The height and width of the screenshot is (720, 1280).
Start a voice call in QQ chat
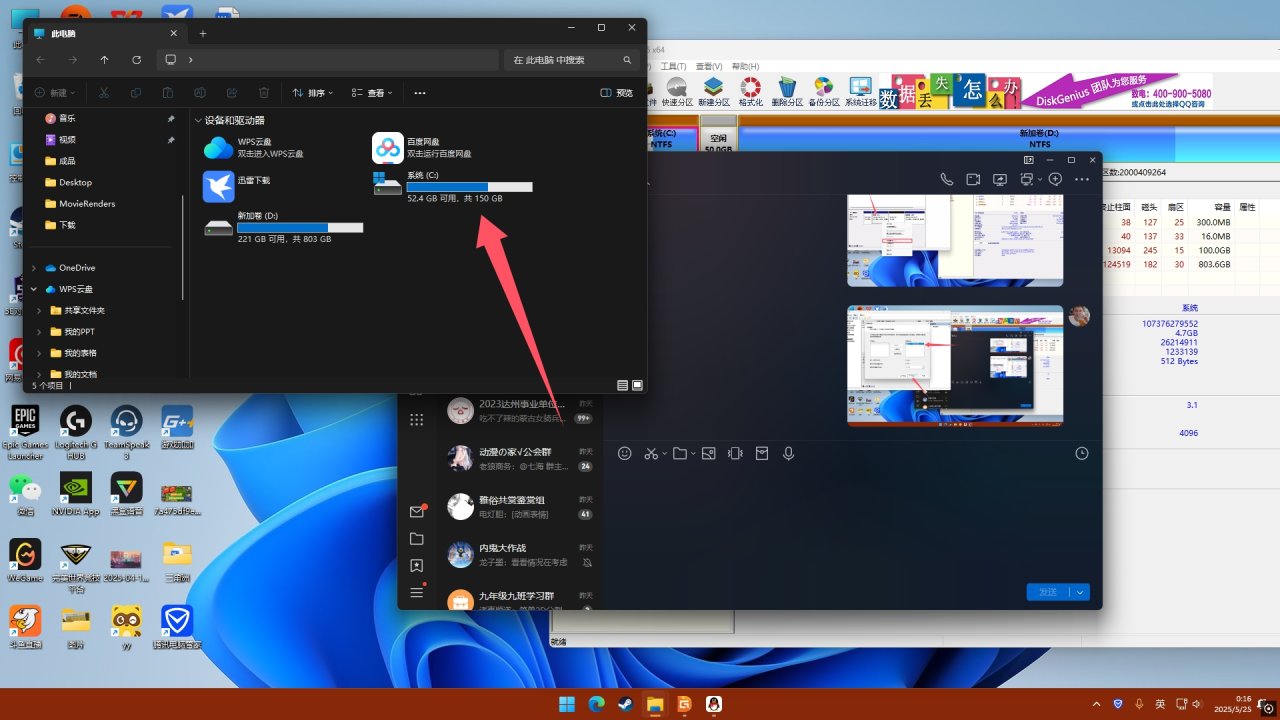click(946, 180)
